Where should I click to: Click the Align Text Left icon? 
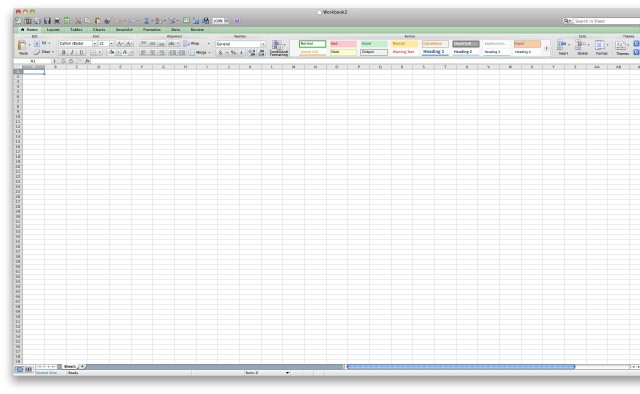point(143,52)
